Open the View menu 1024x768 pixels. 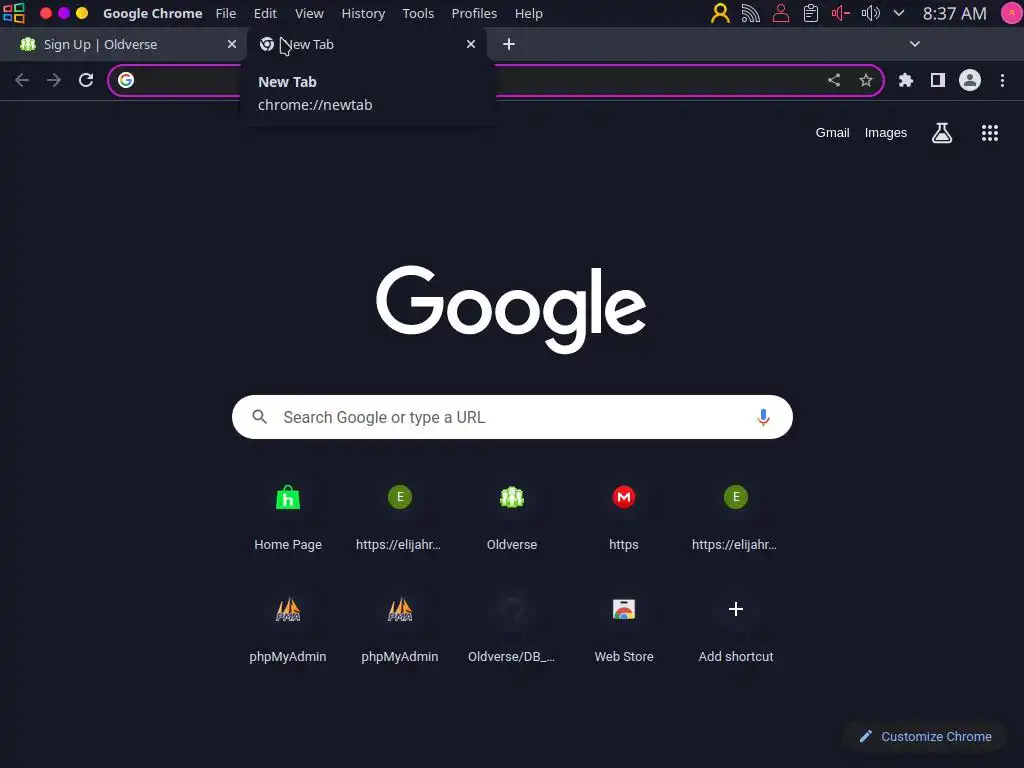tap(309, 13)
